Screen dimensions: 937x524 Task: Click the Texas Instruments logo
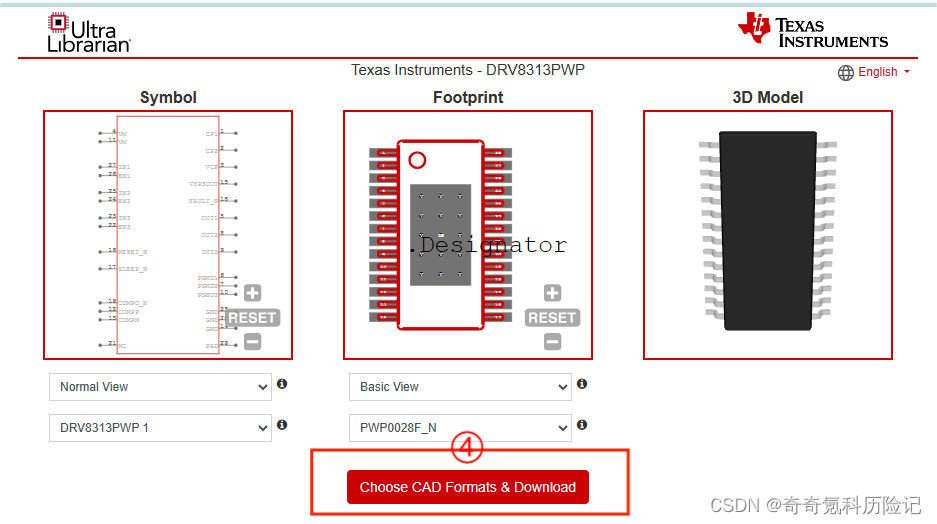813,30
